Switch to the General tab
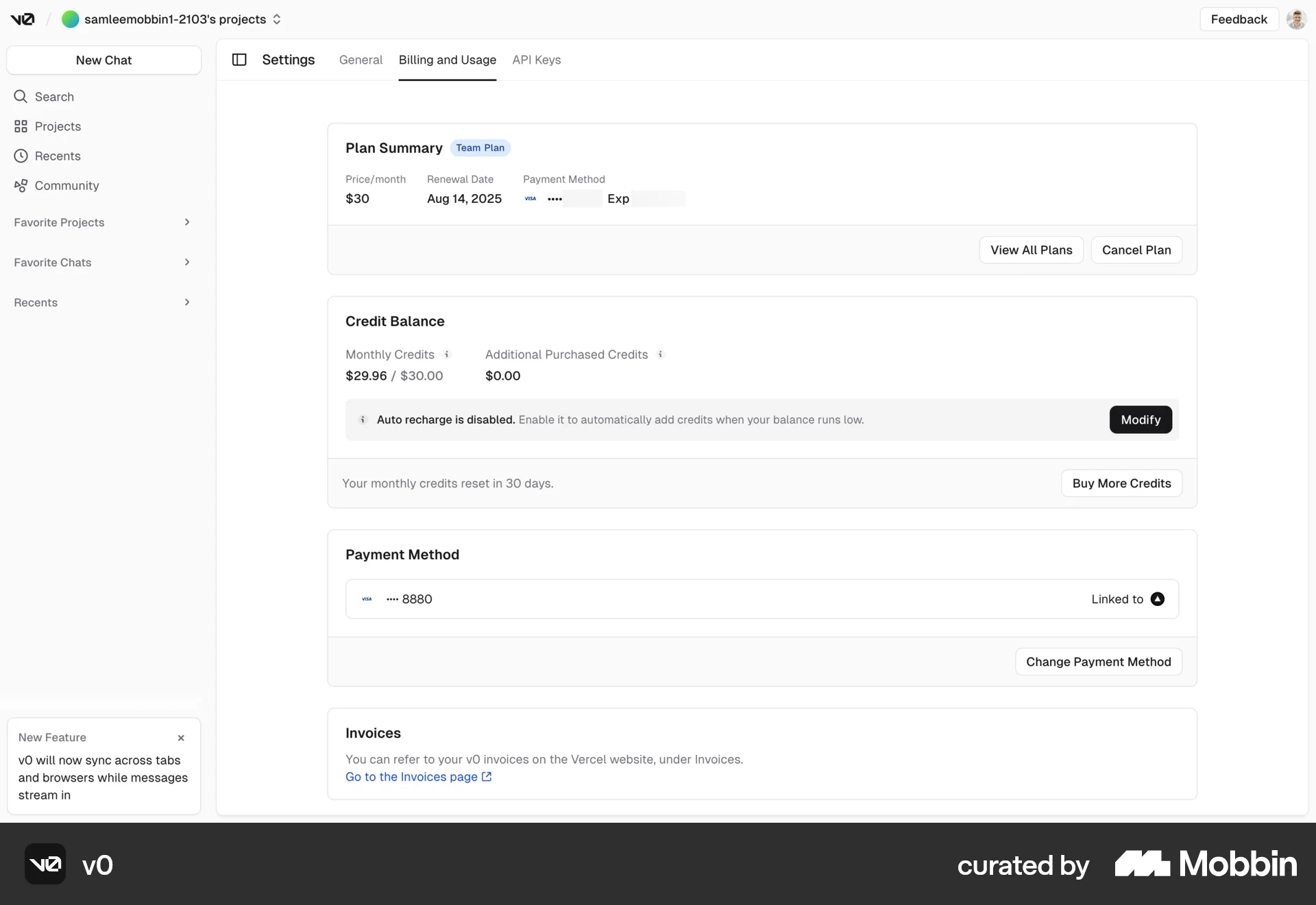The height and width of the screenshot is (905, 1316). 361,60
